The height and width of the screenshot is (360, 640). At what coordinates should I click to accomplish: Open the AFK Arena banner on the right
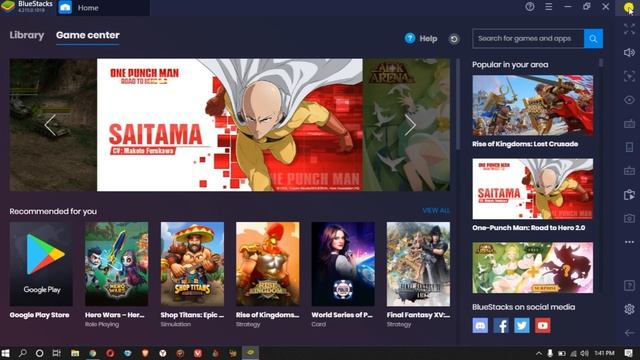coord(407,125)
